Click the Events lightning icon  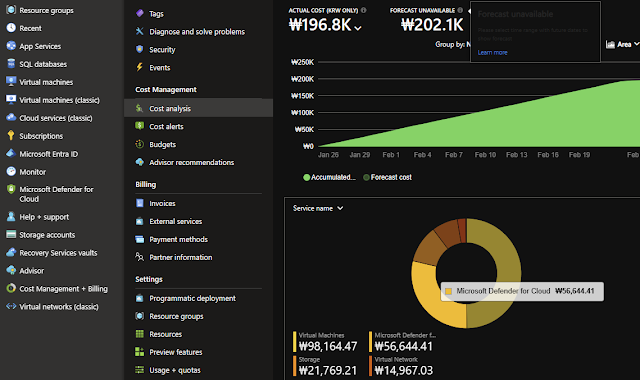[140, 67]
